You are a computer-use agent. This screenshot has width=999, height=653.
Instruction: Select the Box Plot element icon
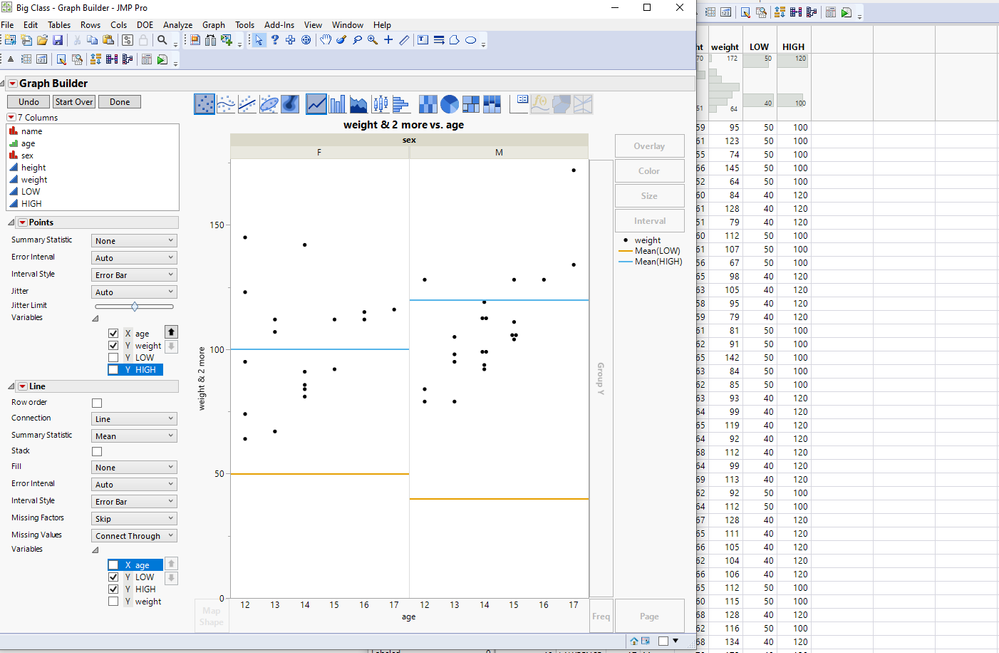tap(381, 104)
